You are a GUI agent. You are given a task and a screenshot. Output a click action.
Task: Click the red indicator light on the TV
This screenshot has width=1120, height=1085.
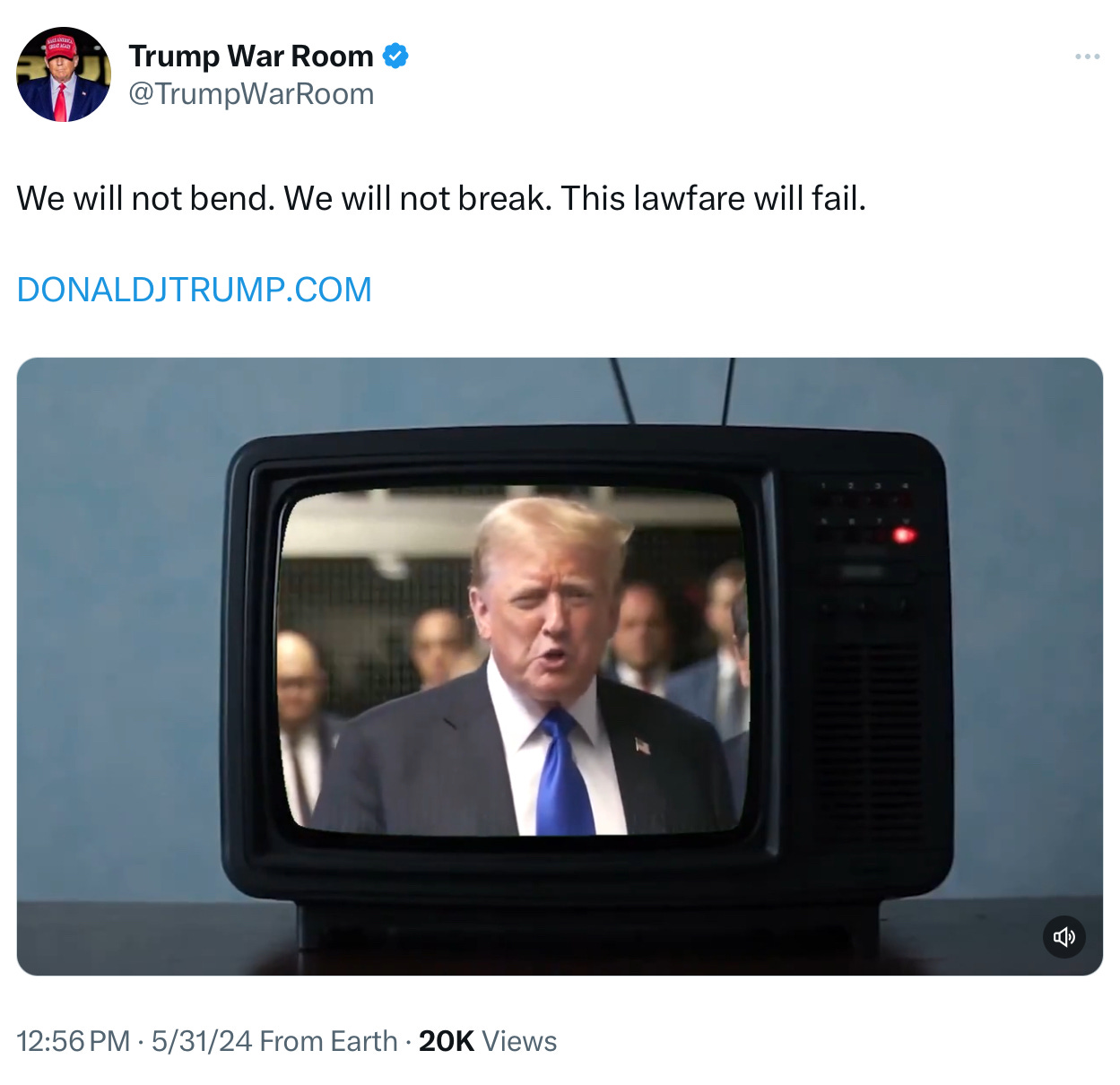pos(903,535)
